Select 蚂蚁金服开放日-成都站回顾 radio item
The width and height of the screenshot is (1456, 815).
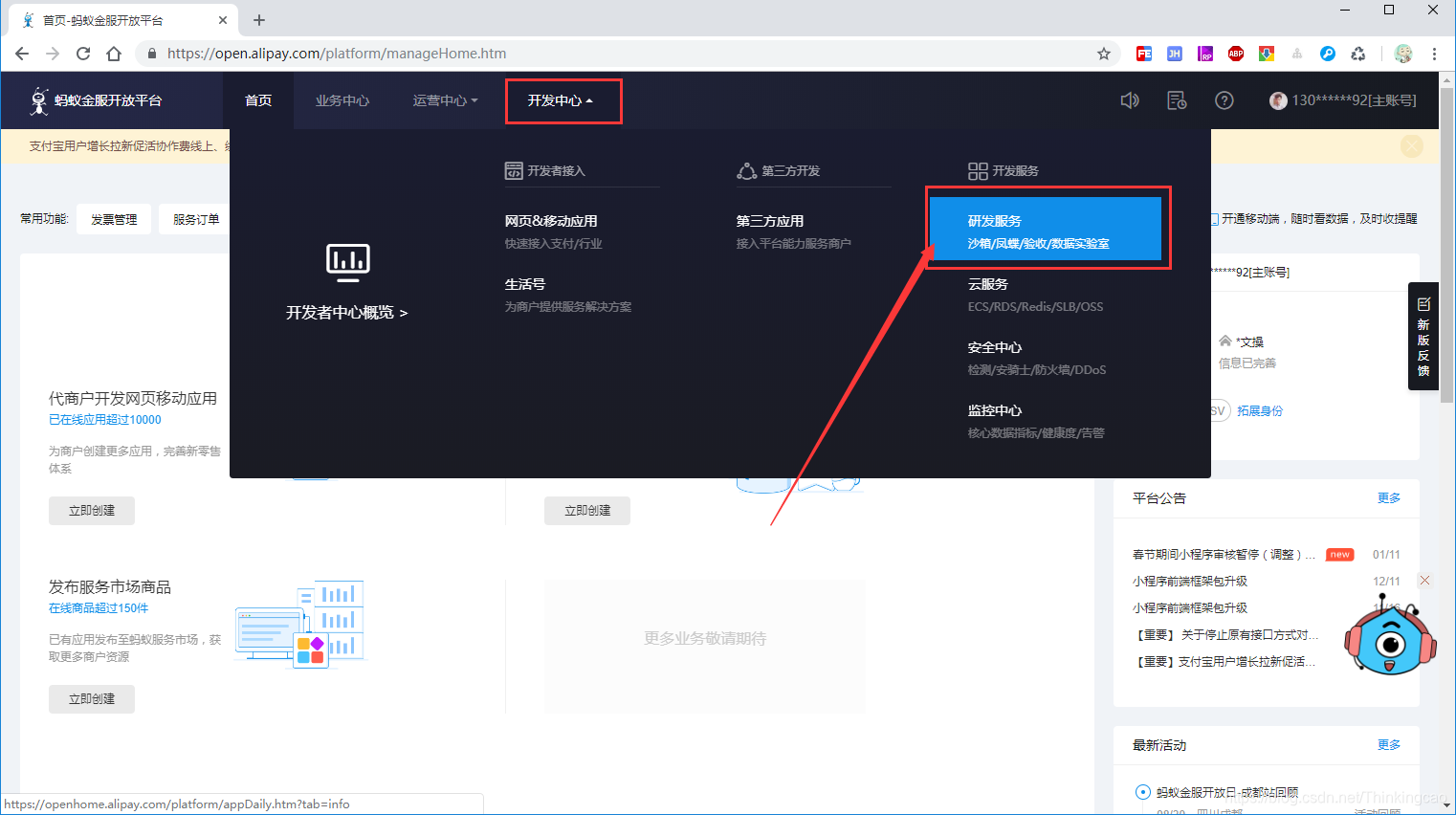(x=1142, y=792)
